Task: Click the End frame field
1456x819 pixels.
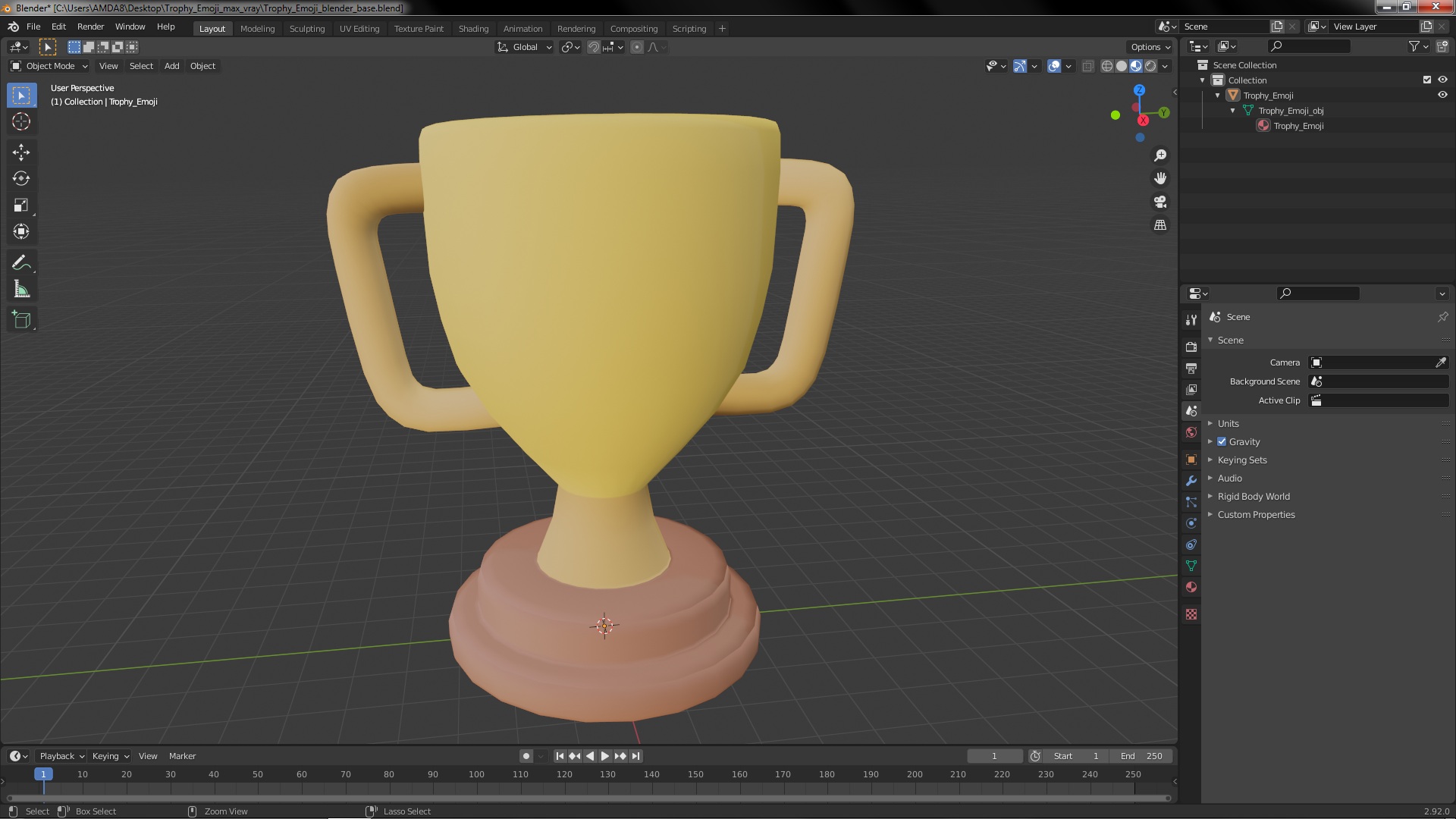Action: pyautogui.click(x=1142, y=756)
